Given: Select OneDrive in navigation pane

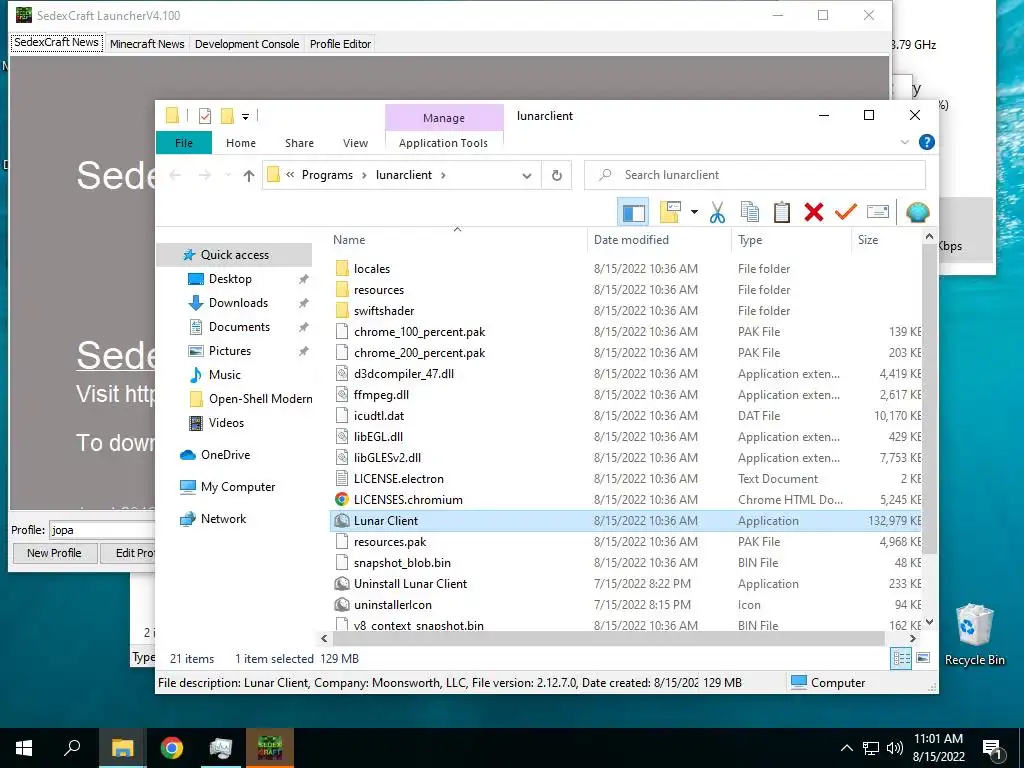Looking at the screenshot, I should tap(225, 455).
